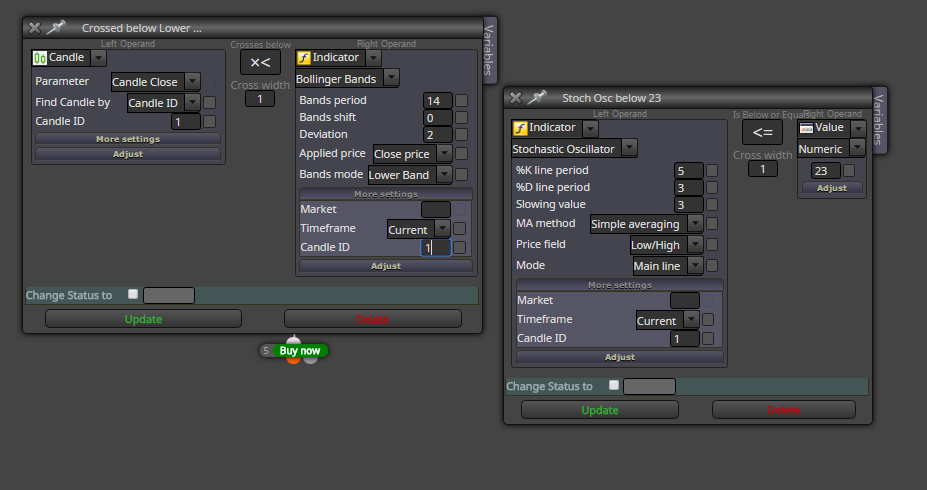Click pin icon in Crossed below Lower window
927x490 pixels.
(56, 27)
